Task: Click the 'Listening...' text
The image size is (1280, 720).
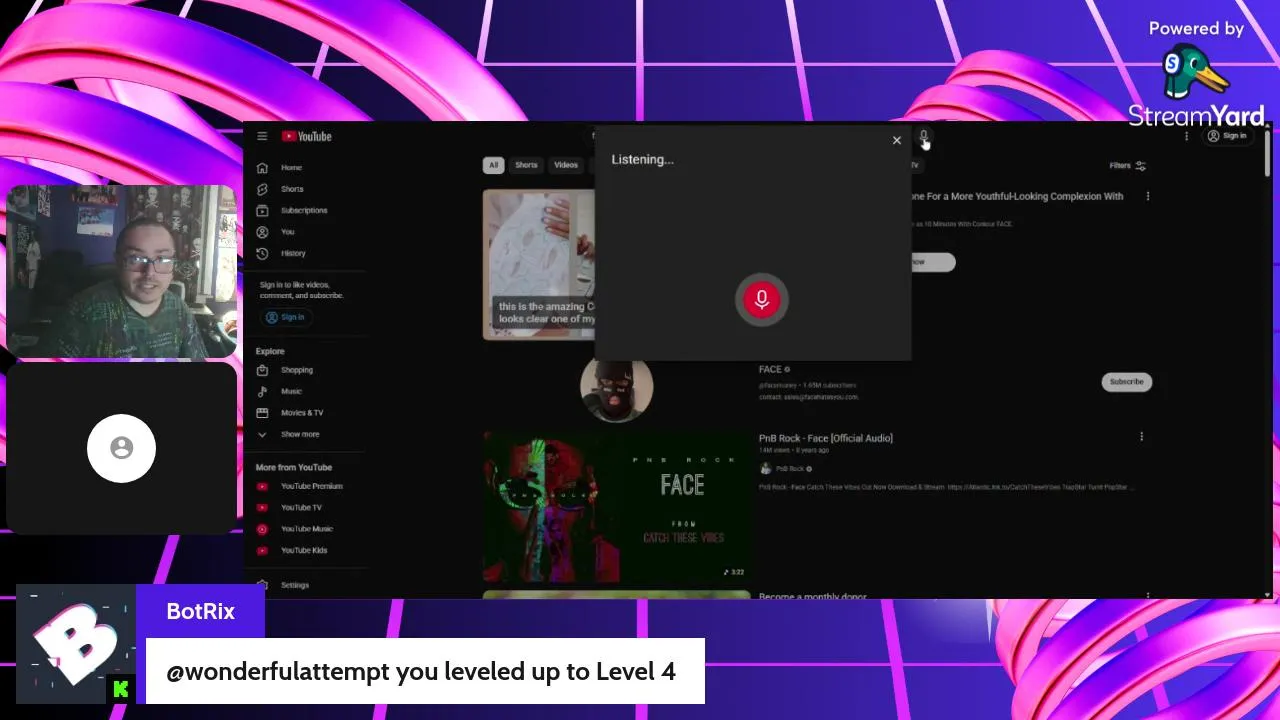Action: [x=643, y=160]
